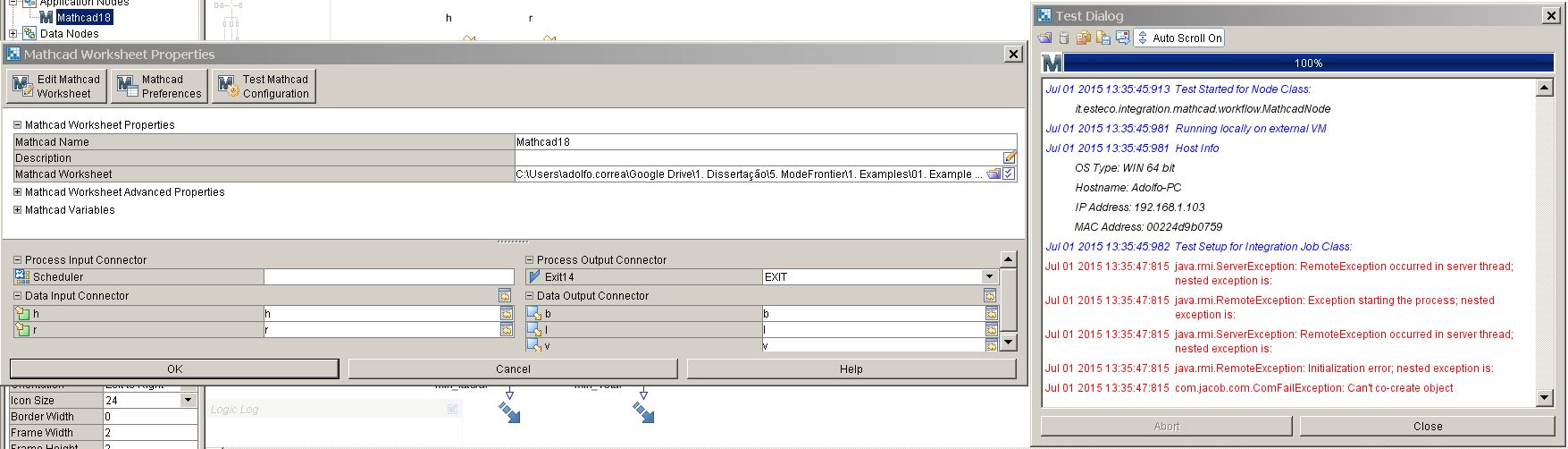Viewport: 1568px width, 449px height.
Task: Click input variable h icon
Action: pos(22,314)
